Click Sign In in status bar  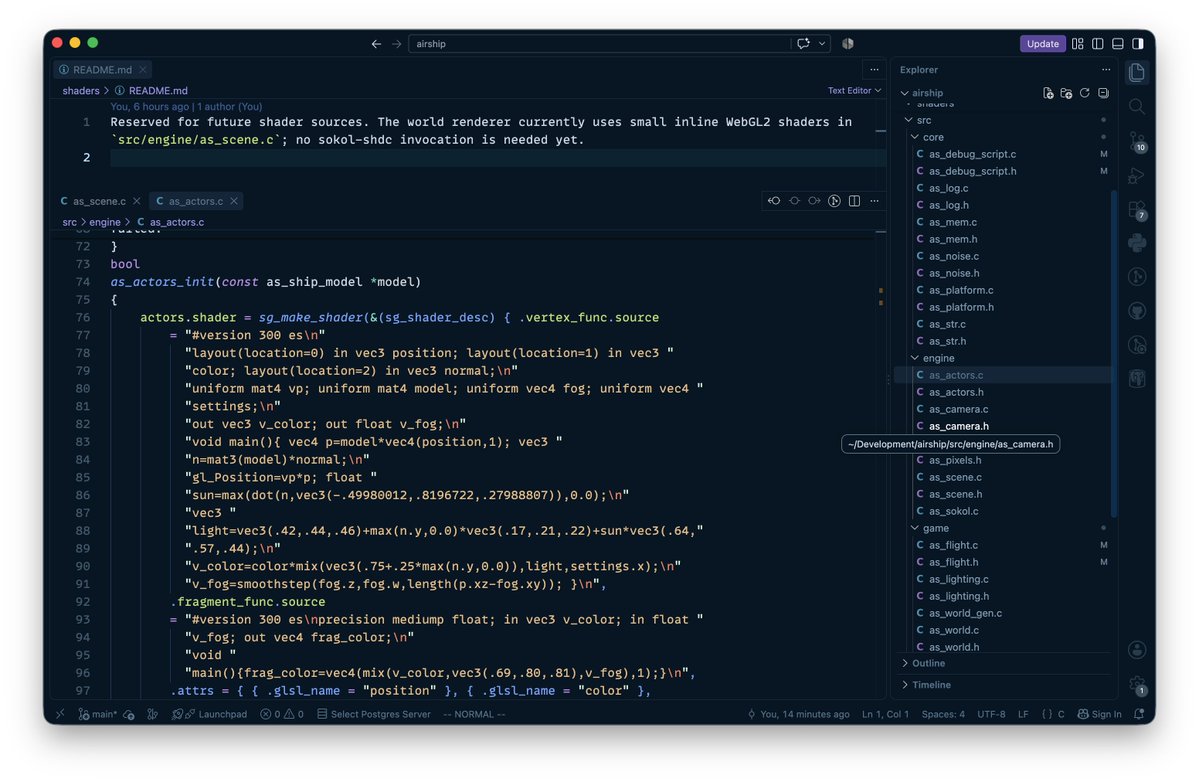tap(1099, 714)
